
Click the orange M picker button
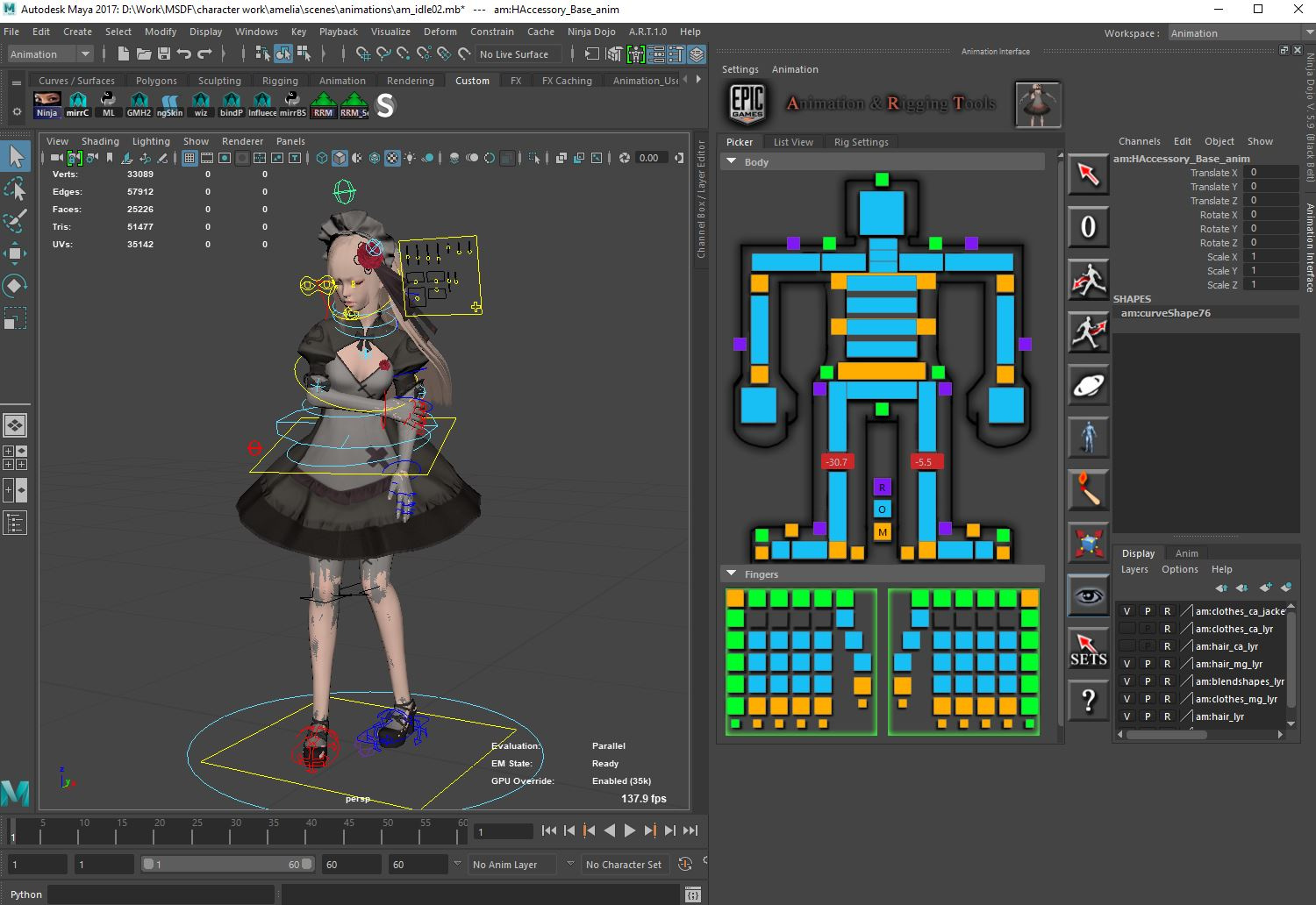(883, 532)
